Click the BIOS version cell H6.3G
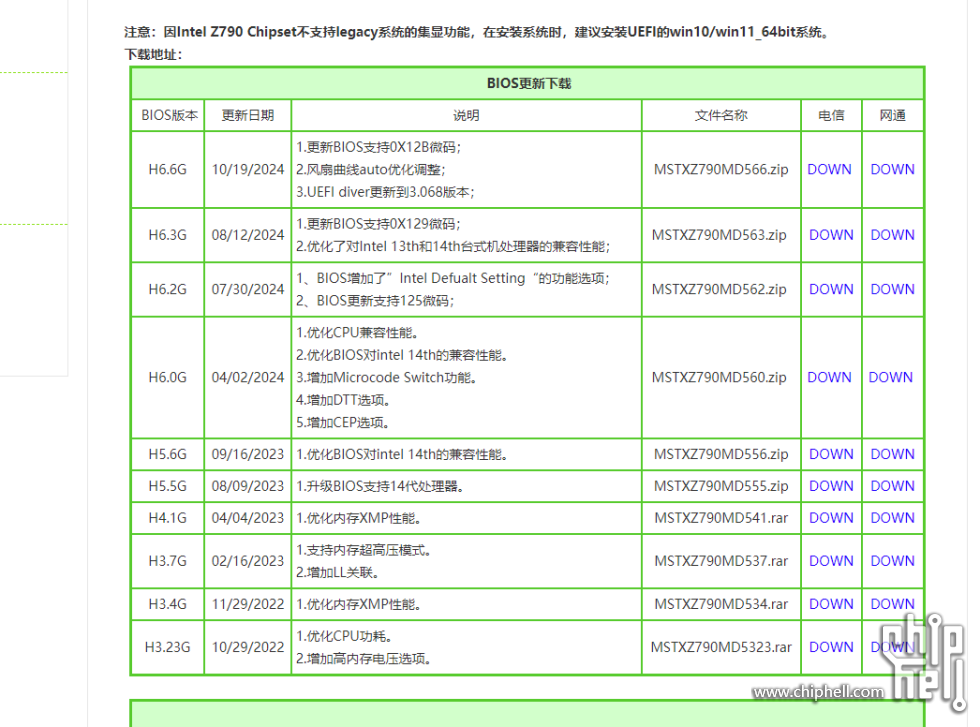The height and width of the screenshot is (727, 980). [167, 235]
